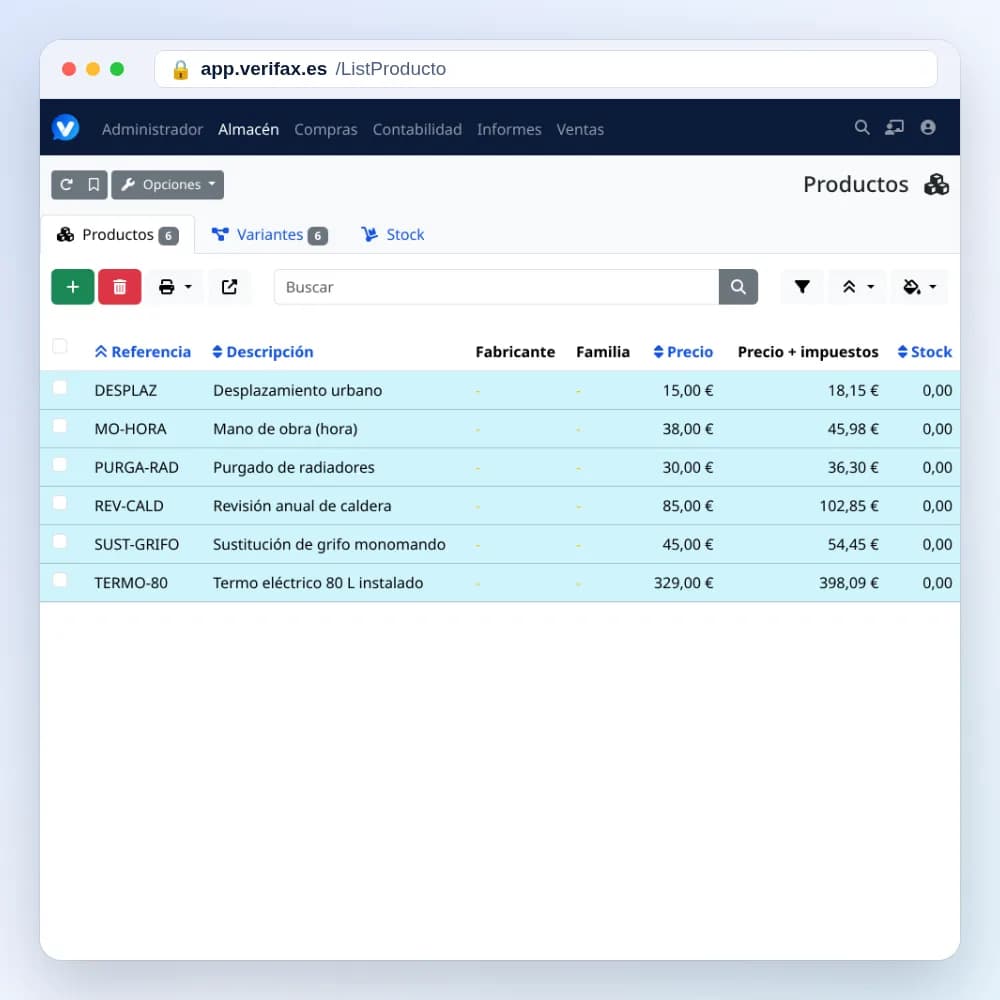
Task: Click the lock icon in address bar
Action: click(x=180, y=70)
